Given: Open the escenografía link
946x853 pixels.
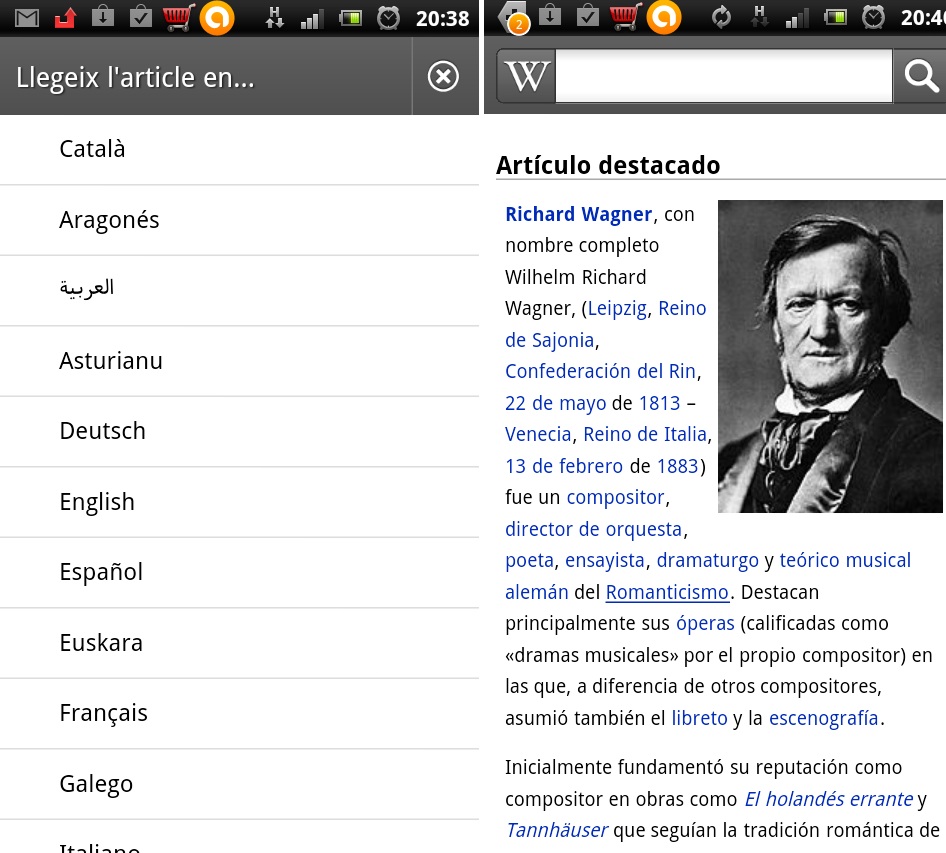Looking at the screenshot, I should (x=823, y=718).
